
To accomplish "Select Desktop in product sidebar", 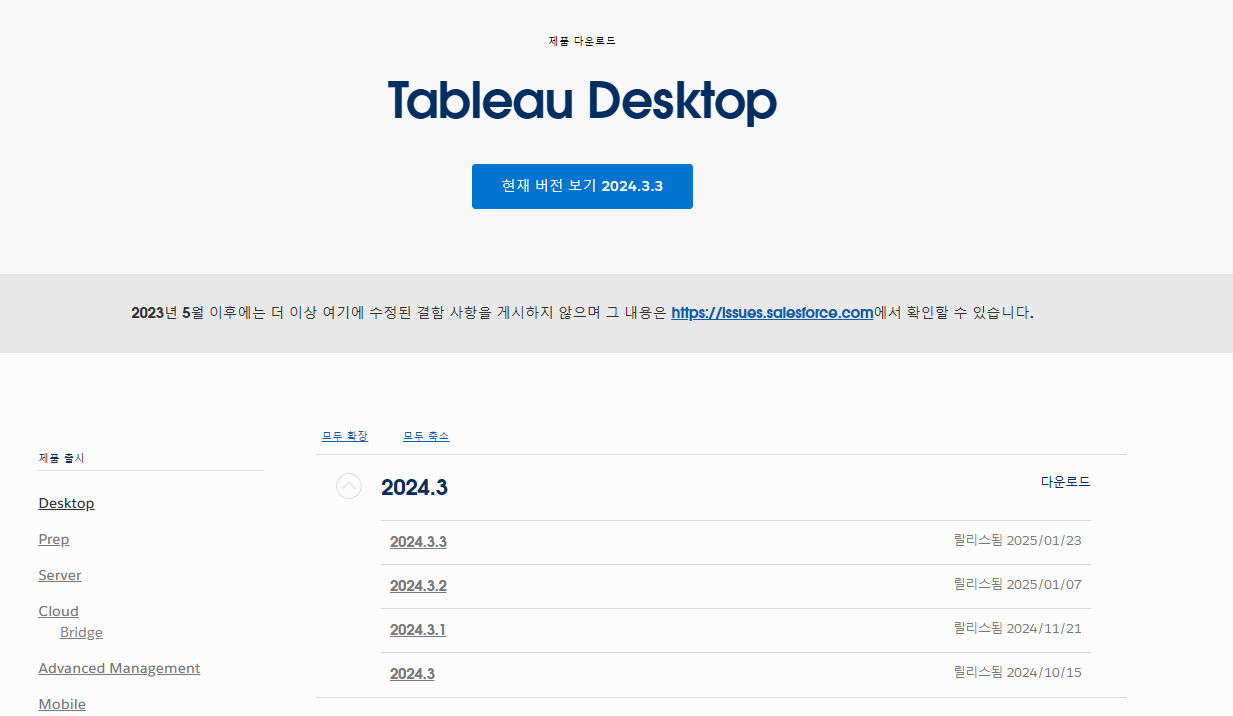I will [66, 503].
